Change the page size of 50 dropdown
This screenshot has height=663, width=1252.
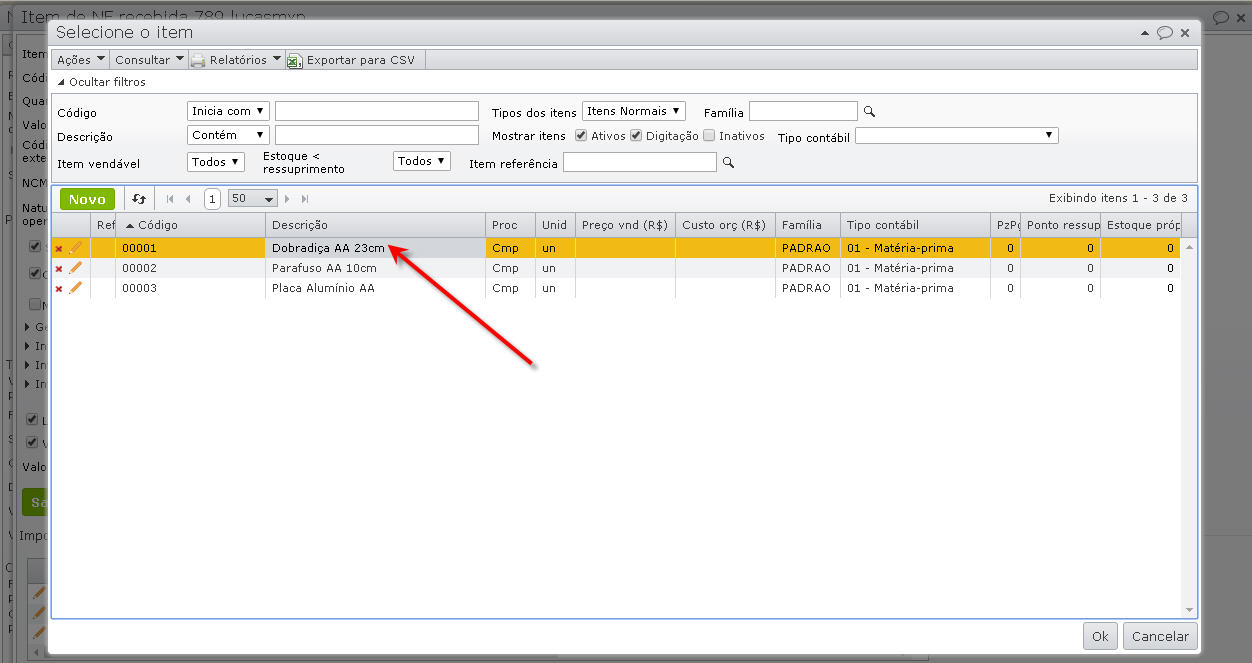[252, 199]
